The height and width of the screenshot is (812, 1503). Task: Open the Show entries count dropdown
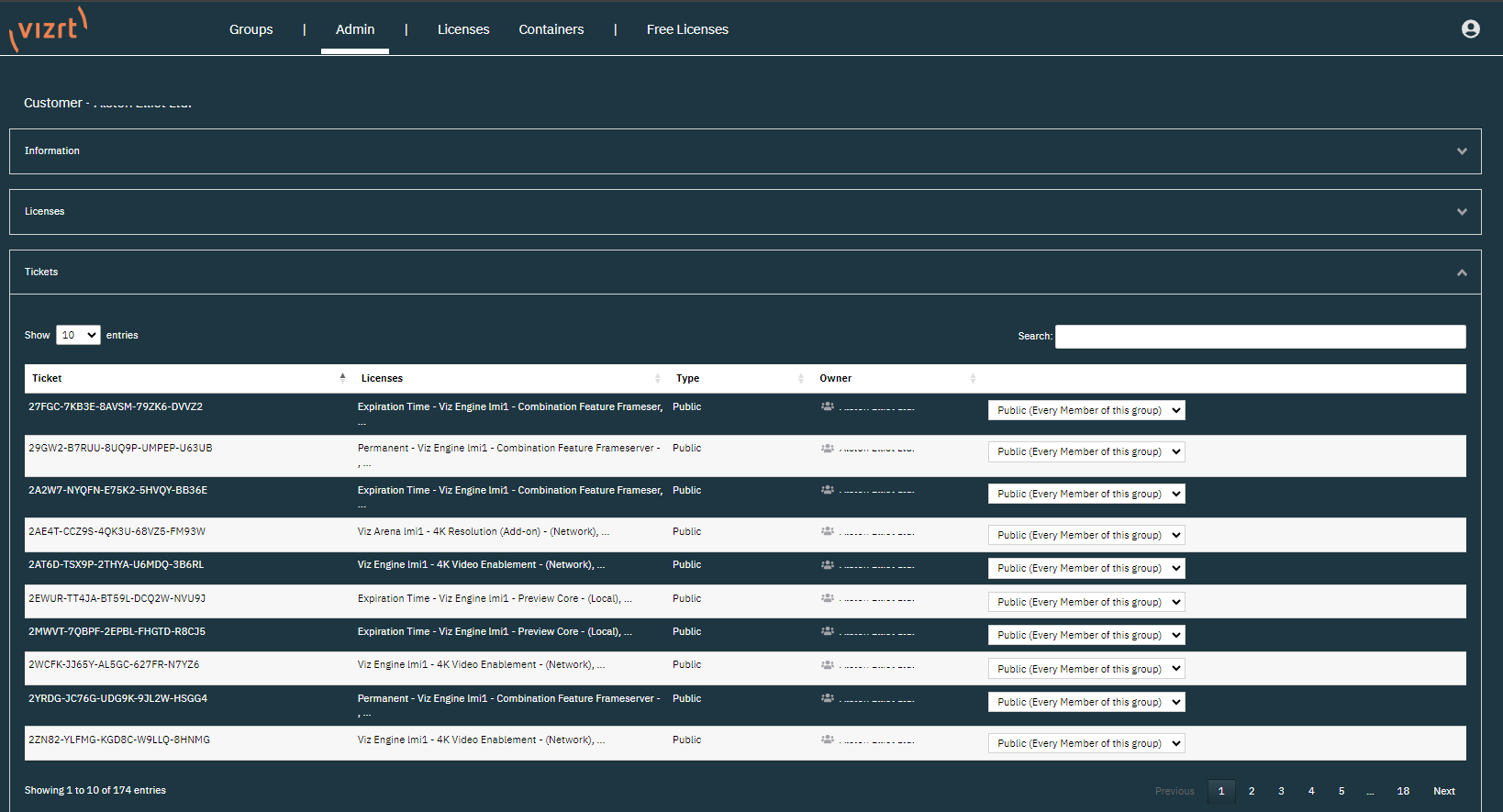pos(78,335)
